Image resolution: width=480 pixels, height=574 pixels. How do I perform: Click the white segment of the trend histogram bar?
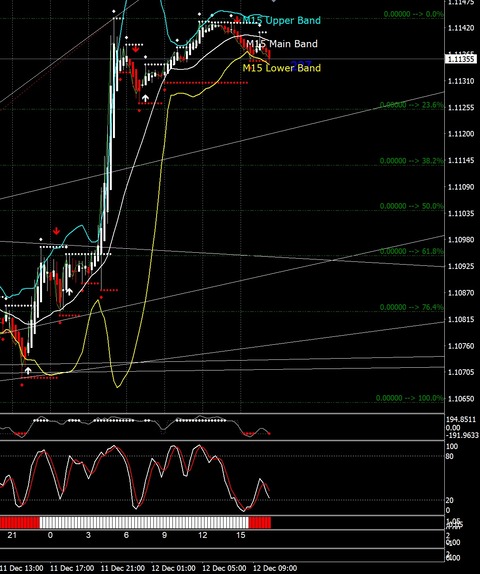(144, 522)
